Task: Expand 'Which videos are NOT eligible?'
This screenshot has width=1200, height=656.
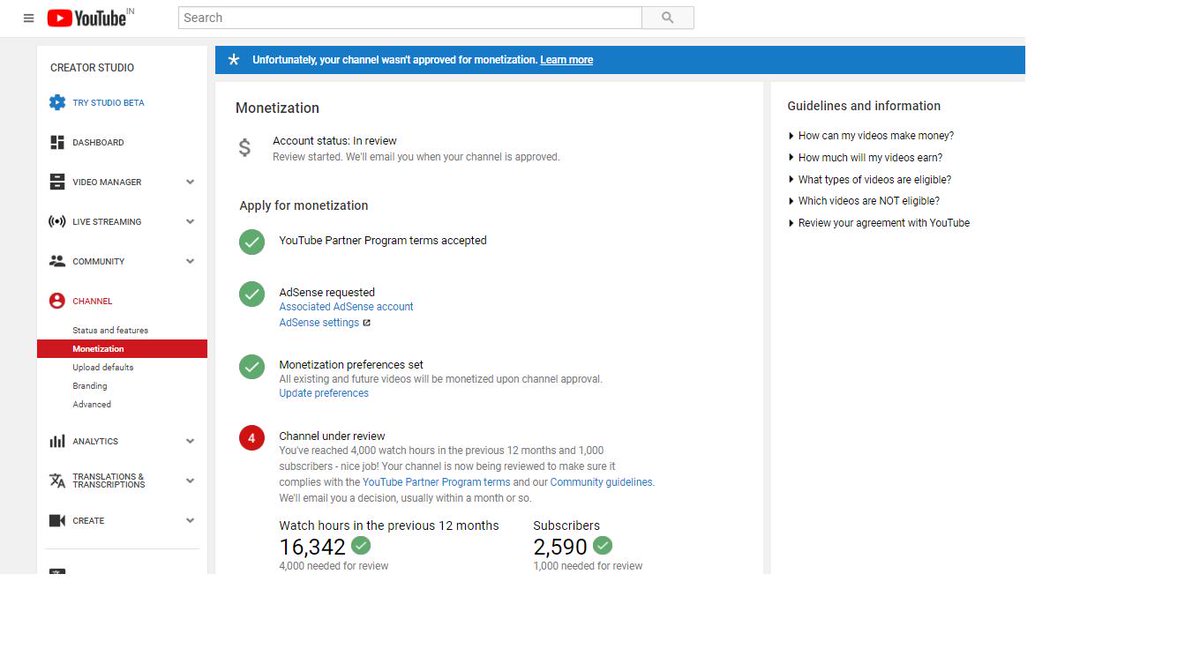Action: pos(864,201)
